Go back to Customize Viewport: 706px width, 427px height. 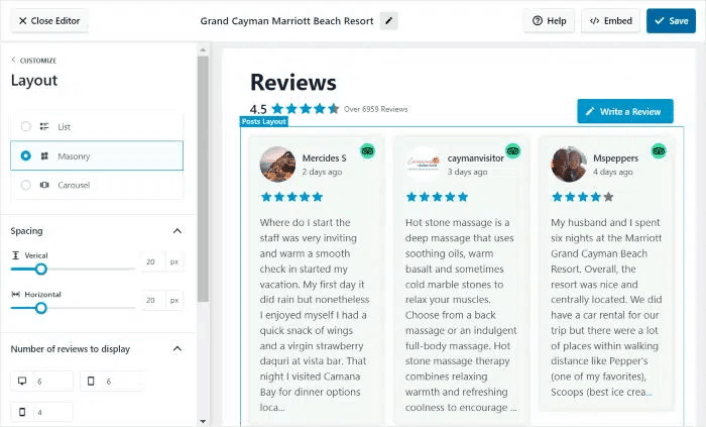pyautogui.click(x=34, y=60)
